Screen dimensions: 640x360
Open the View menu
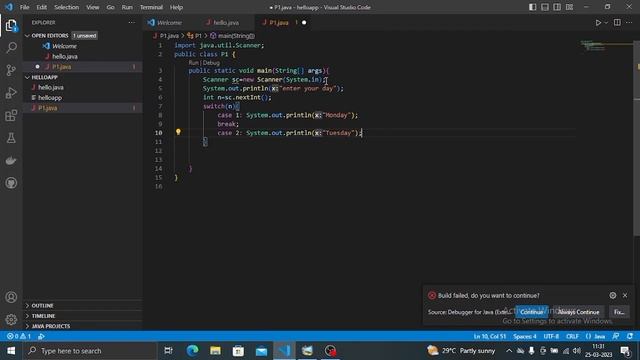[x=92, y=7]
